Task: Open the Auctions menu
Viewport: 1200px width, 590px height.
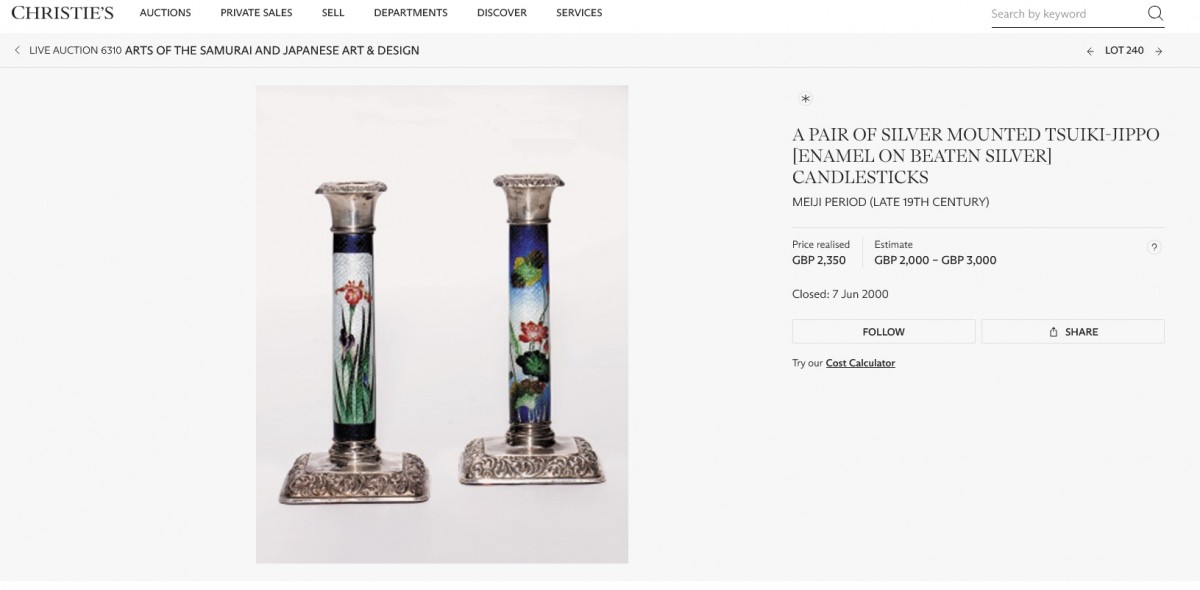Action: click(x=165, y=13)
